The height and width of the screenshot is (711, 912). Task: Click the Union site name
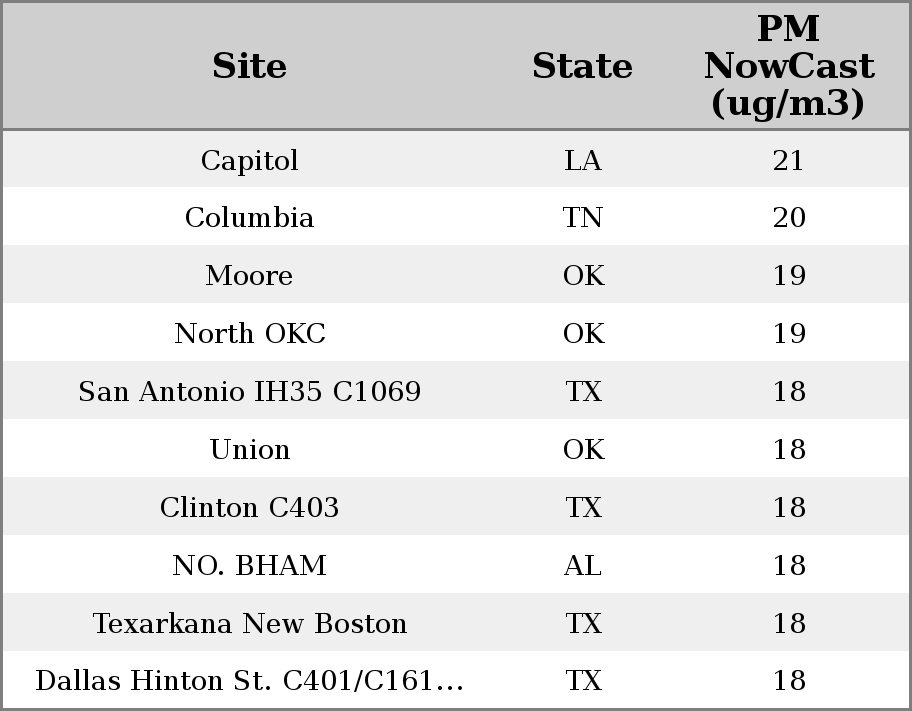[x=249, y=450]
